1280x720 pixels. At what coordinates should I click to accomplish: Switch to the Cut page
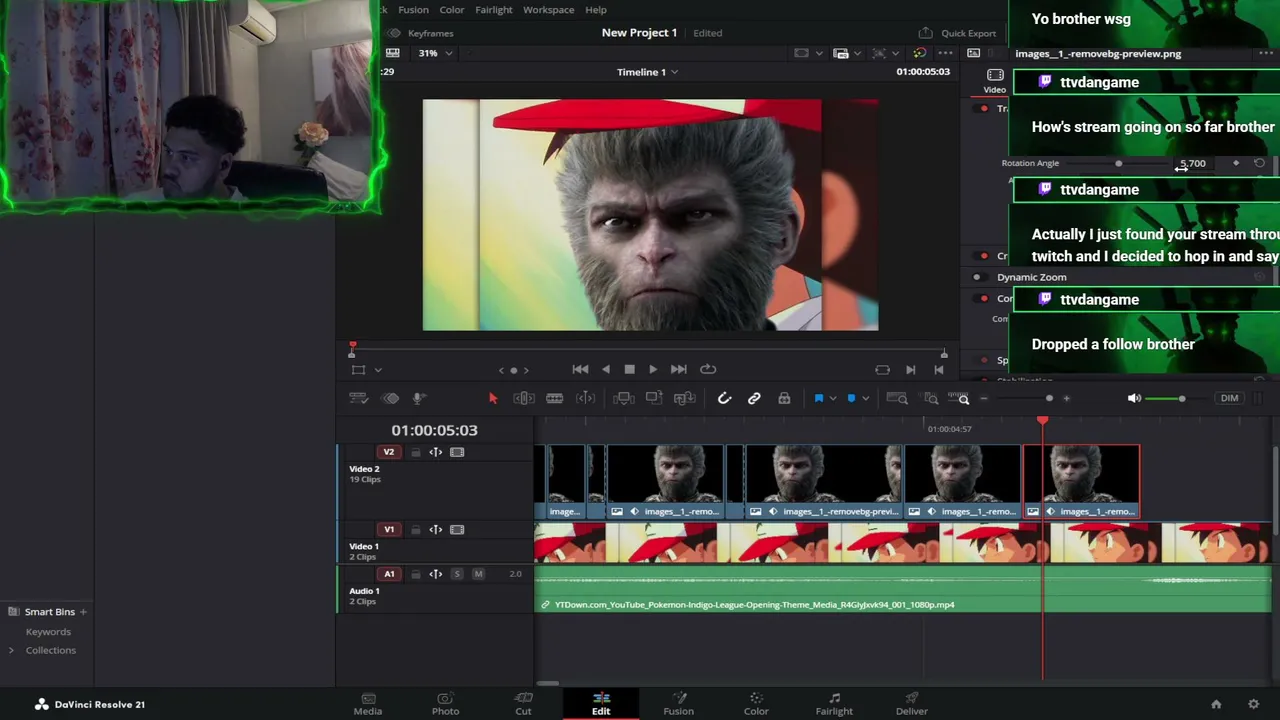click(x=523, y=704)
